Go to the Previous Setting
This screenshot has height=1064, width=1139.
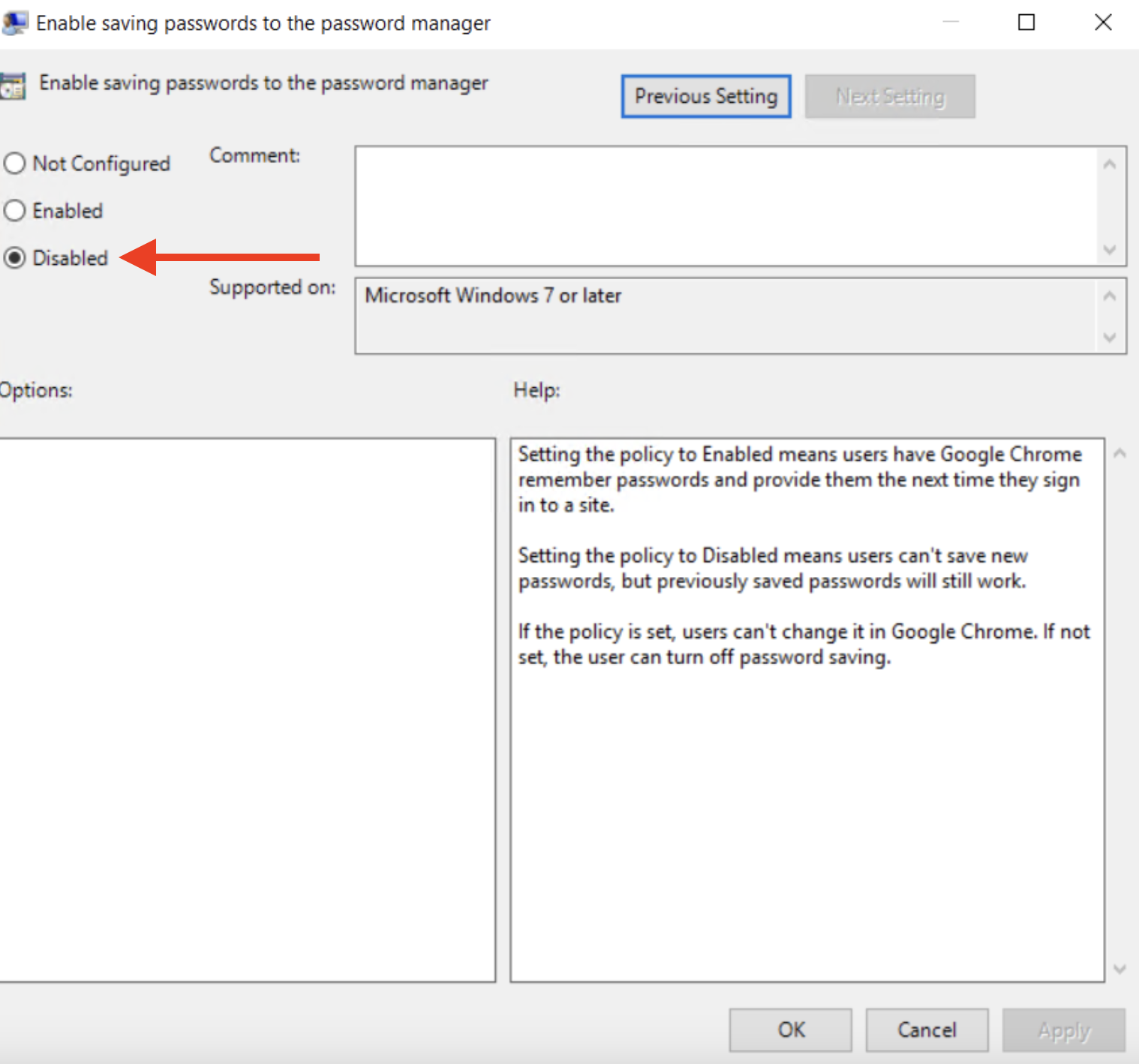click(x=706, y=96)
